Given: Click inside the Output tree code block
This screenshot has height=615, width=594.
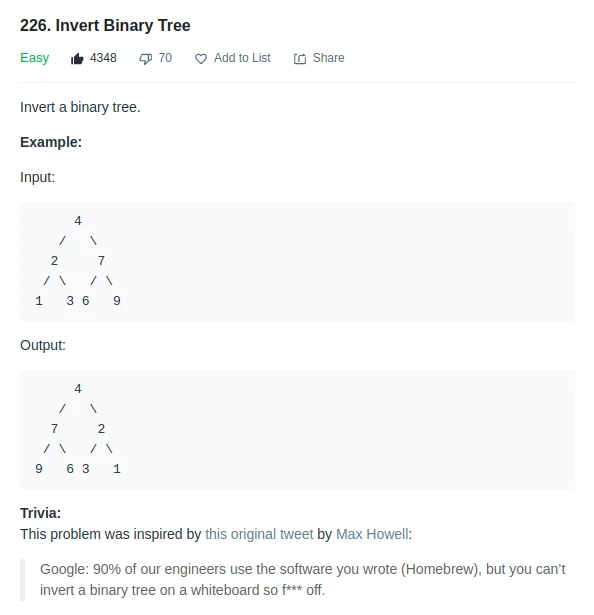Looking at the screenshot, I should [297, 430].
